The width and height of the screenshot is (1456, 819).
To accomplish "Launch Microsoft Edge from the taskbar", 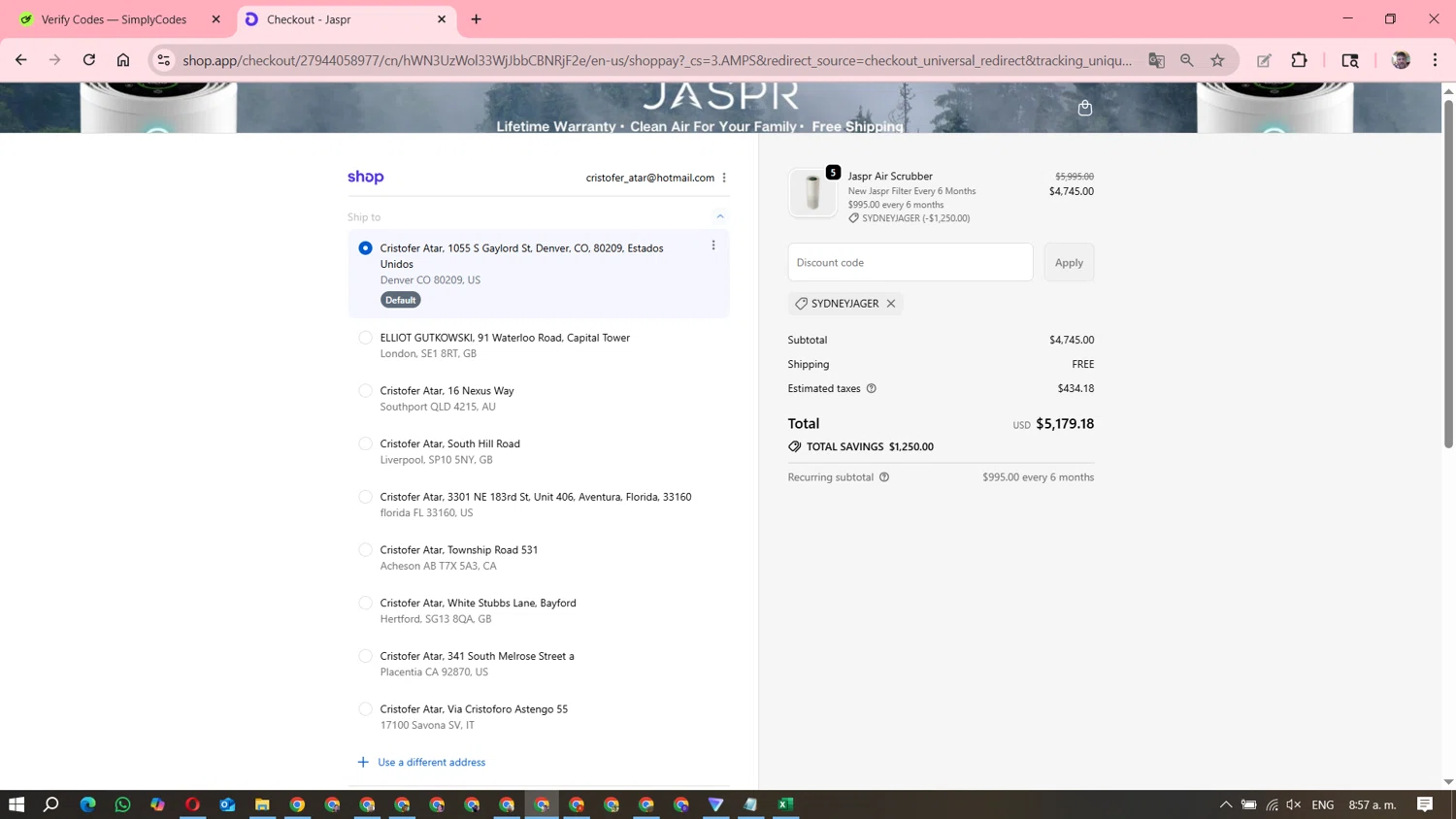I will pyautogui.click(x=87, y=804).
